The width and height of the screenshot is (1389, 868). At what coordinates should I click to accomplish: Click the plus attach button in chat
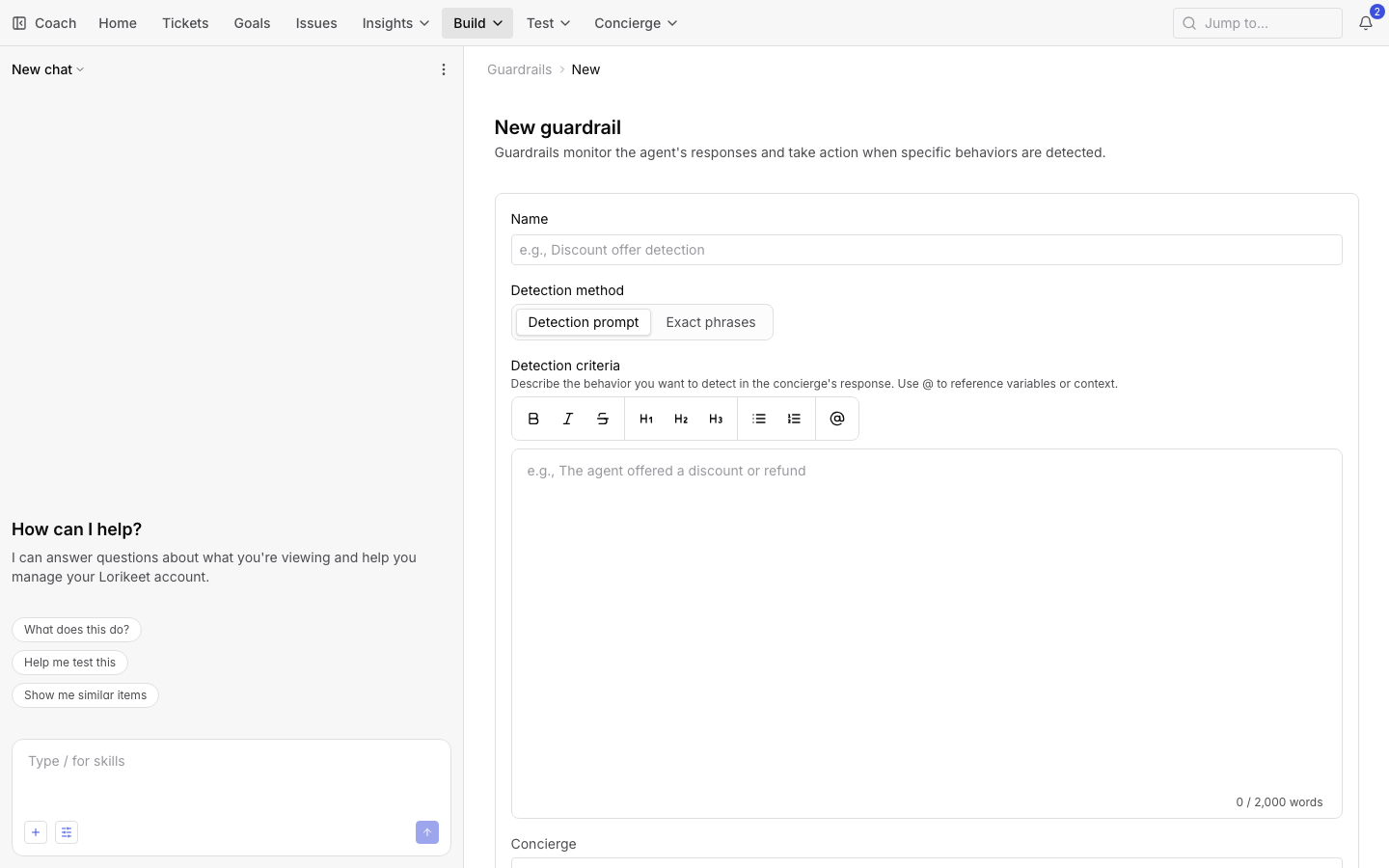(36, 832)
